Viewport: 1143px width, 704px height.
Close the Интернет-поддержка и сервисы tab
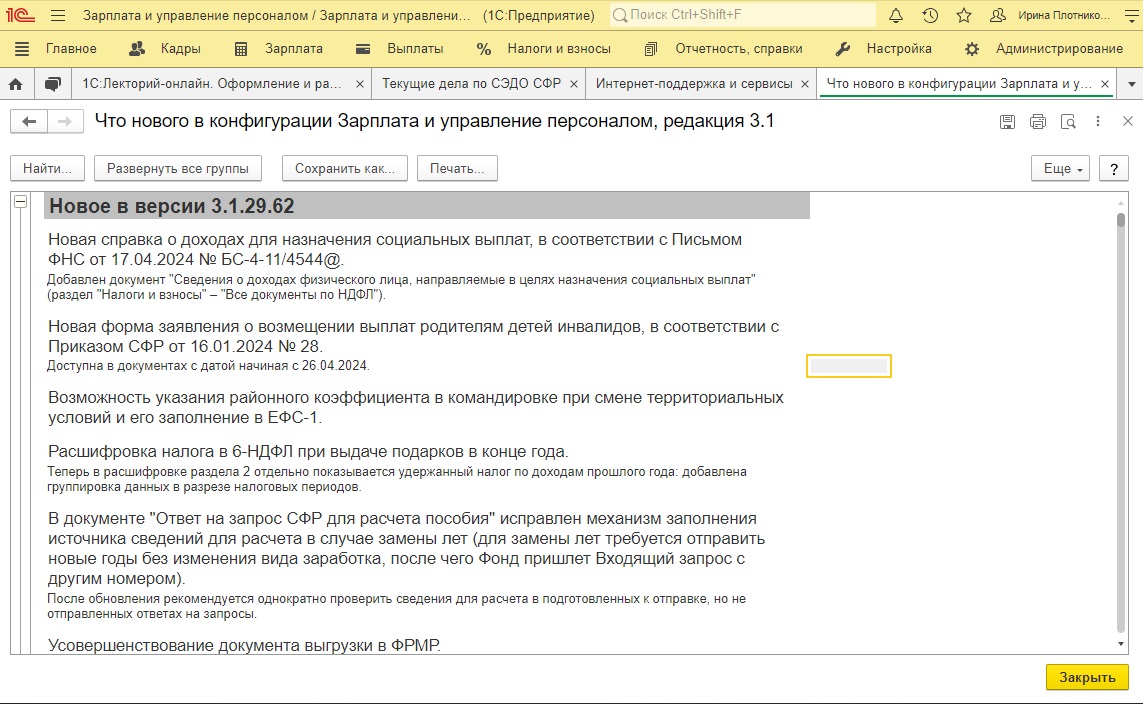(x=805, y=85)
